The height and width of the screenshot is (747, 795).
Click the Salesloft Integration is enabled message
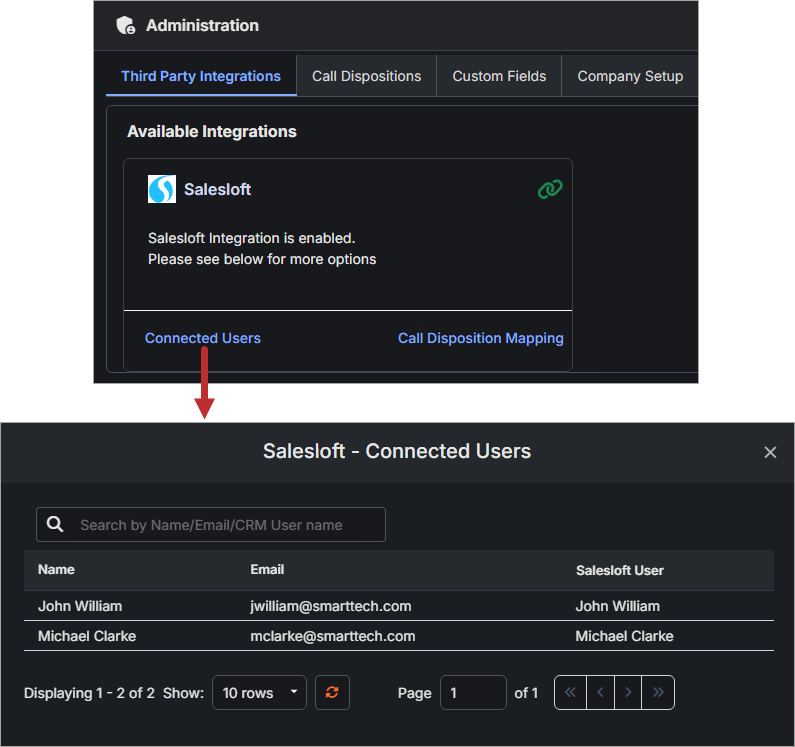click(x=251, y=238)
